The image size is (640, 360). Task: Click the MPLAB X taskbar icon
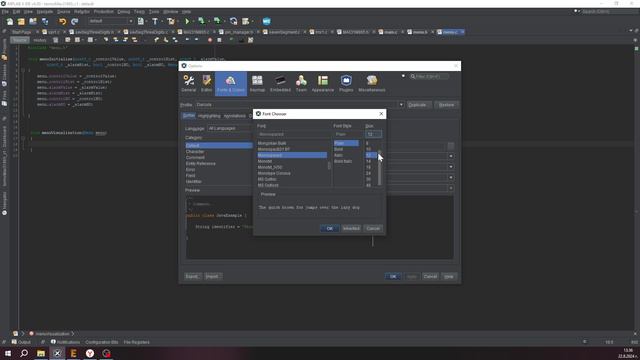pos(57,353)
